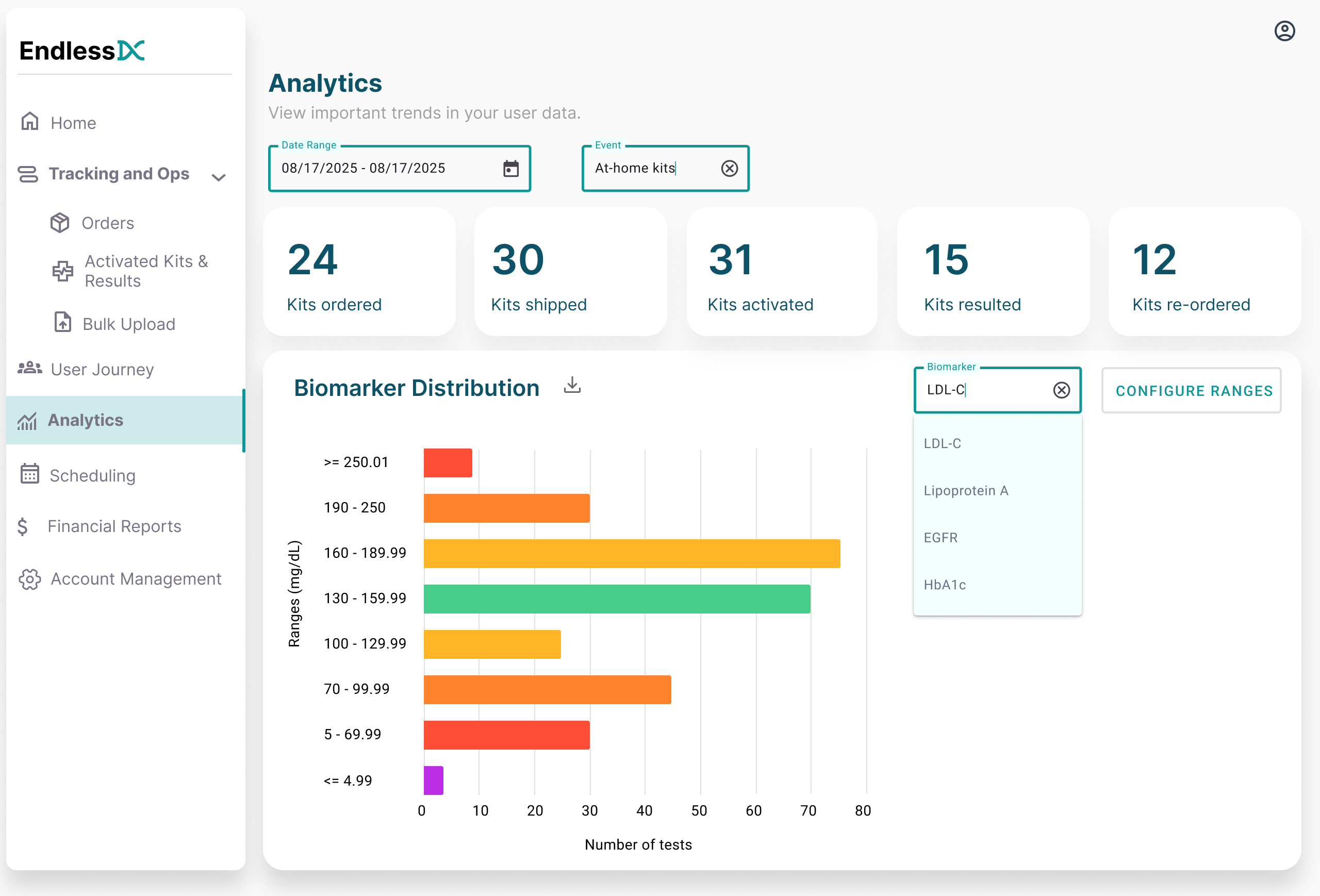Click the Scheduling calendar icon
The image size is (1320, 896).
29,474
